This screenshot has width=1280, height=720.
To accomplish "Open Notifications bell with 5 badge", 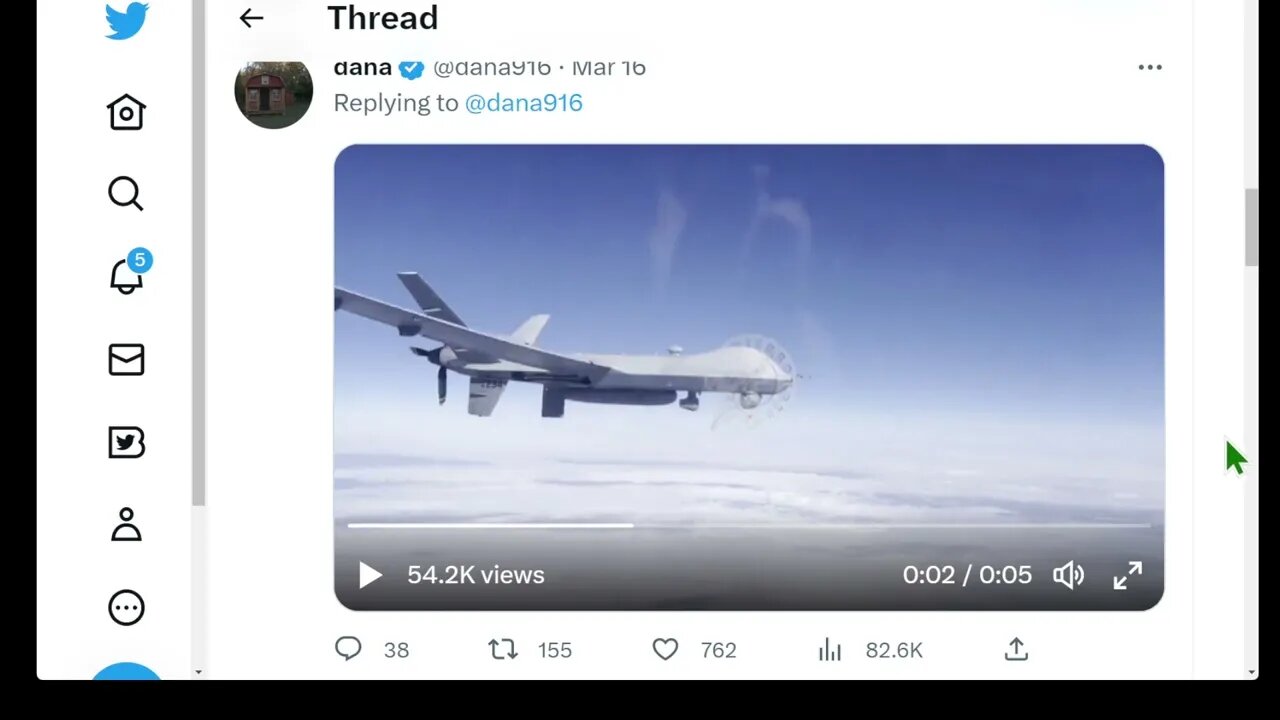I will click(x=127, y=275).
